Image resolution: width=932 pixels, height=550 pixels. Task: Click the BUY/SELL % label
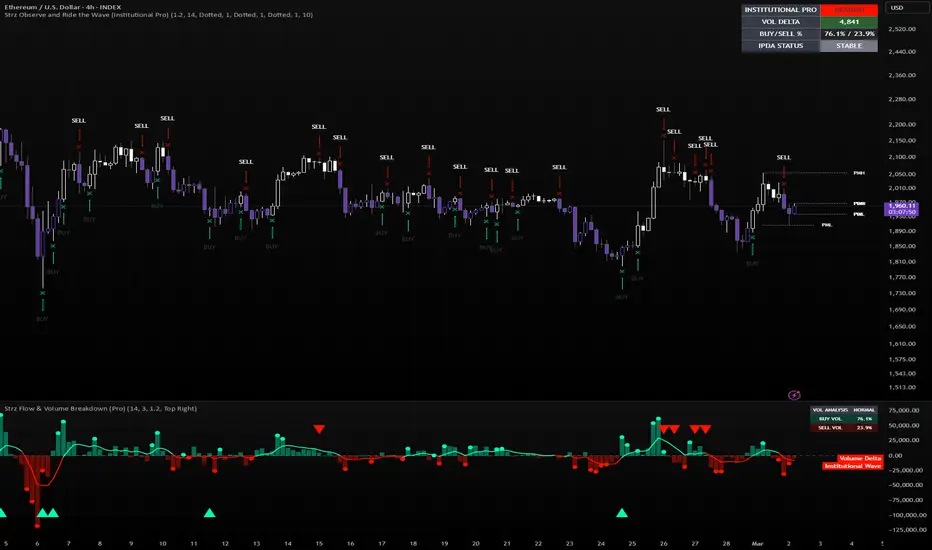(780, 34)
